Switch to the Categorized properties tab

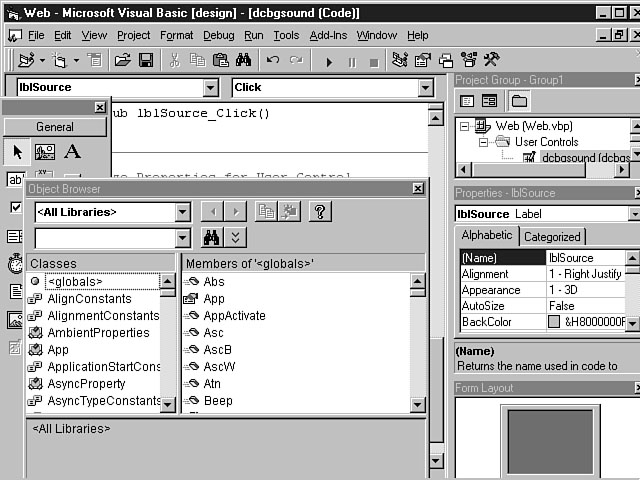[552, 237]
